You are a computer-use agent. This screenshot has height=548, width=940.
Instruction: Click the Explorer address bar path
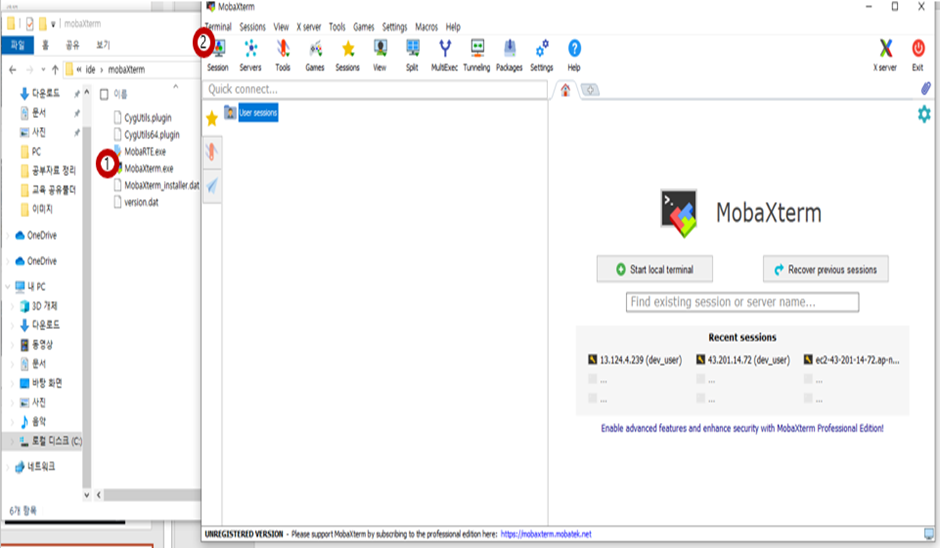[132, 70]
